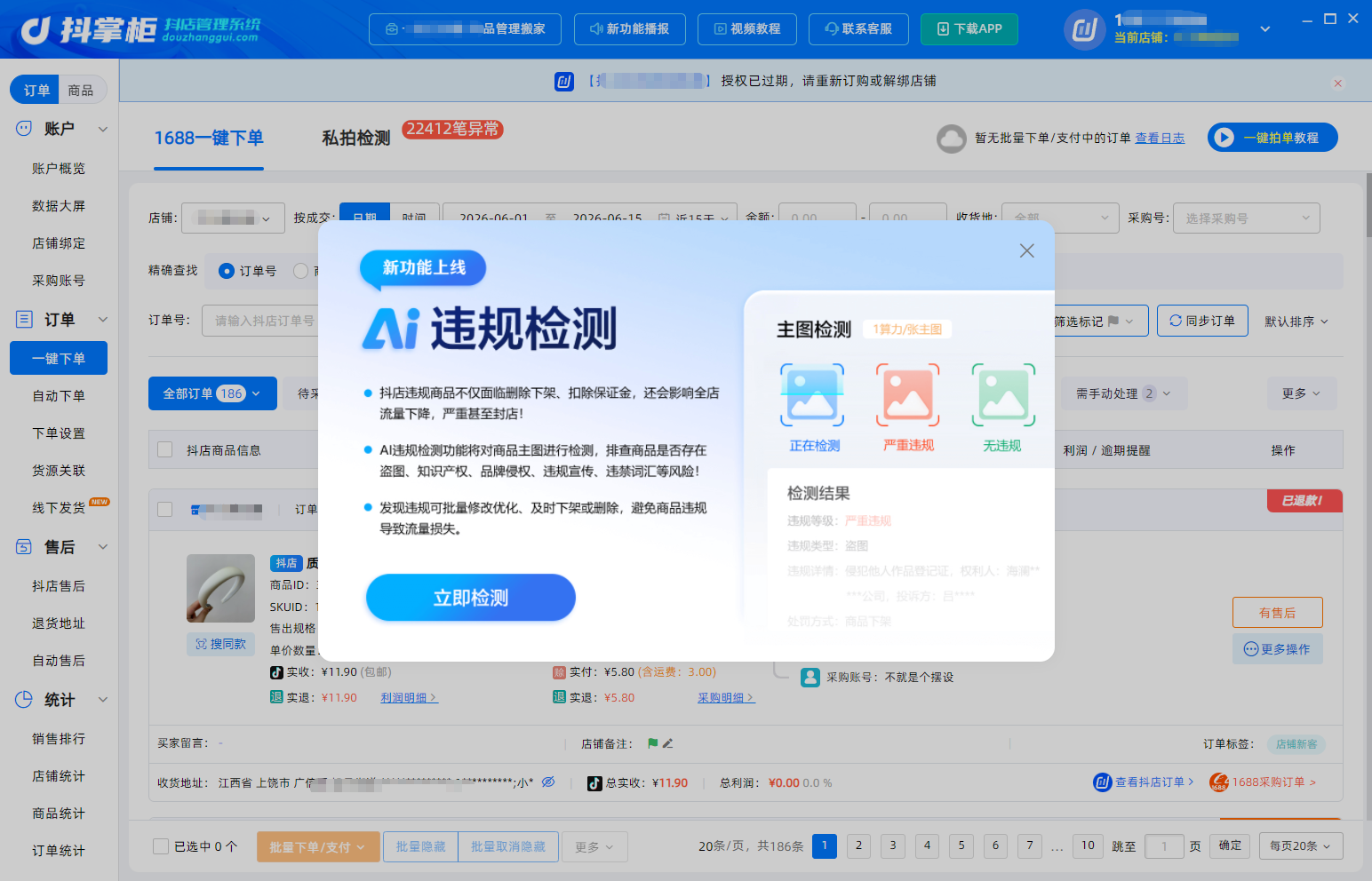
Task: Collapse the 账户 sidebar section
Action: point(103,129)
